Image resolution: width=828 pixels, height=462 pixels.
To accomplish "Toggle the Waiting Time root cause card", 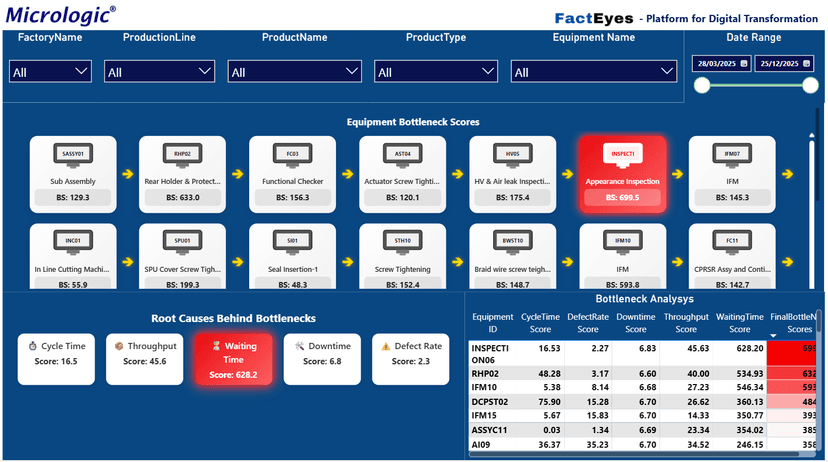I will pyautogui.click(x=233, y=359).
